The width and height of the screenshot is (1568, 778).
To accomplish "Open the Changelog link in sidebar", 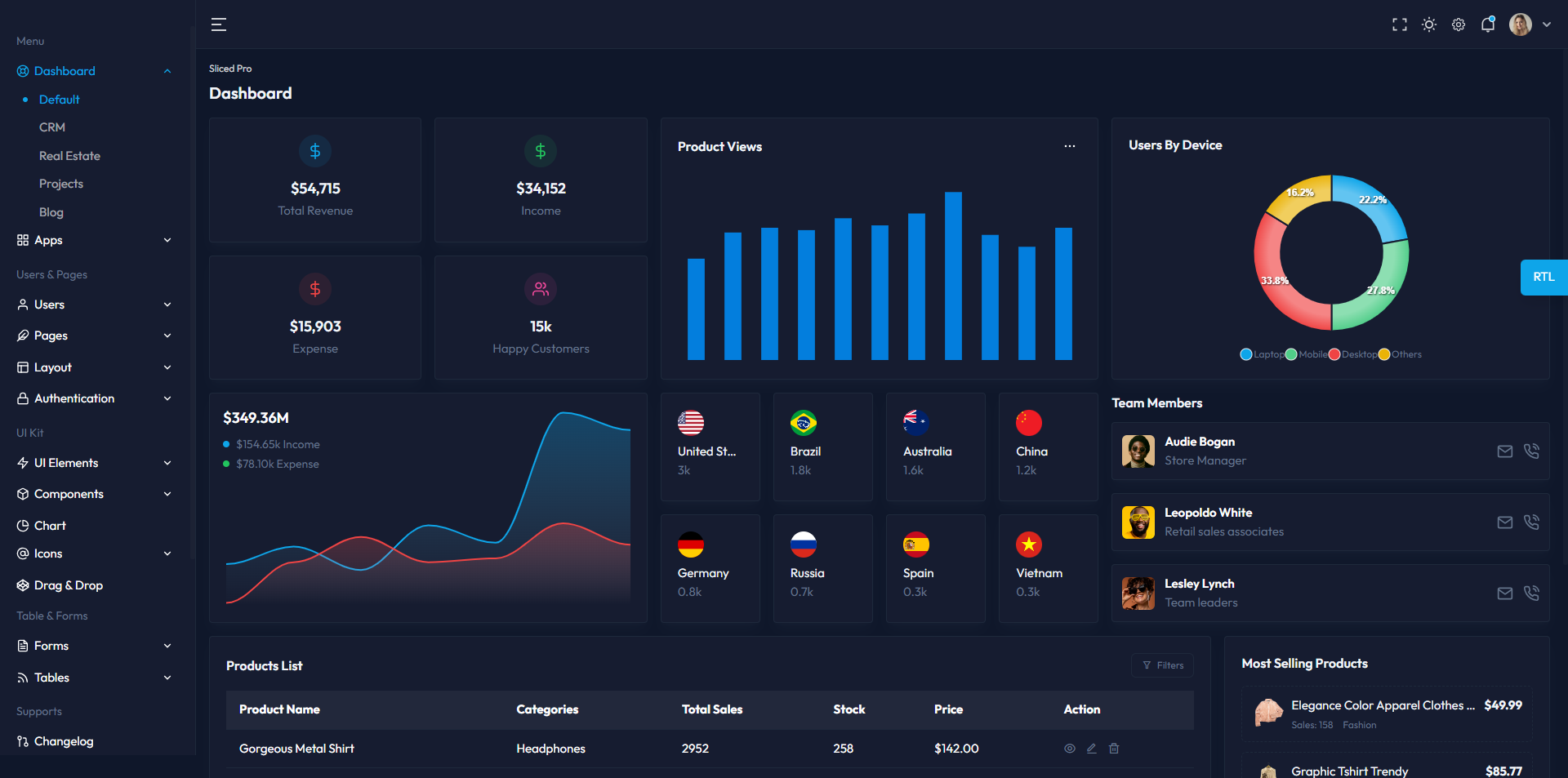I will (64, 741).
